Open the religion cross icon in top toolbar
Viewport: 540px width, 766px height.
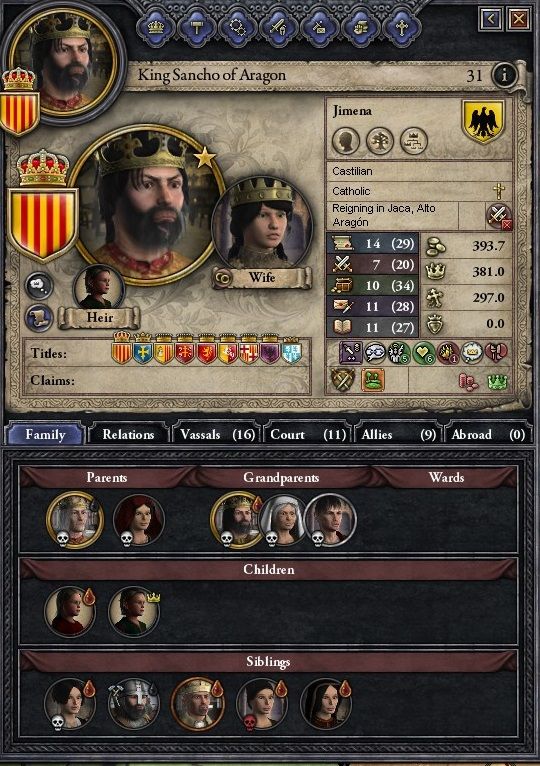point(402,27)
